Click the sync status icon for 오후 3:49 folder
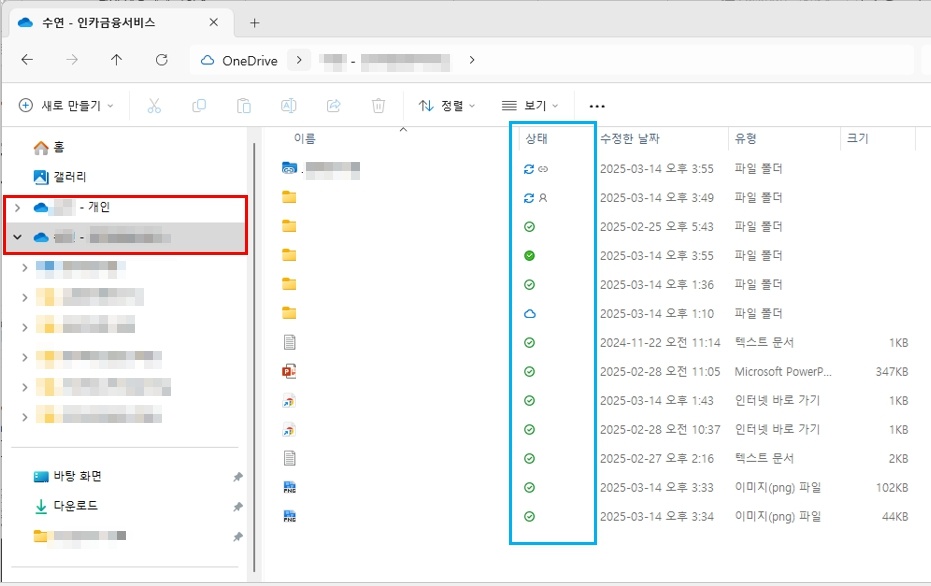Viewport: 931px width, 586px height. pyautogui.click(x=528, y=198)
